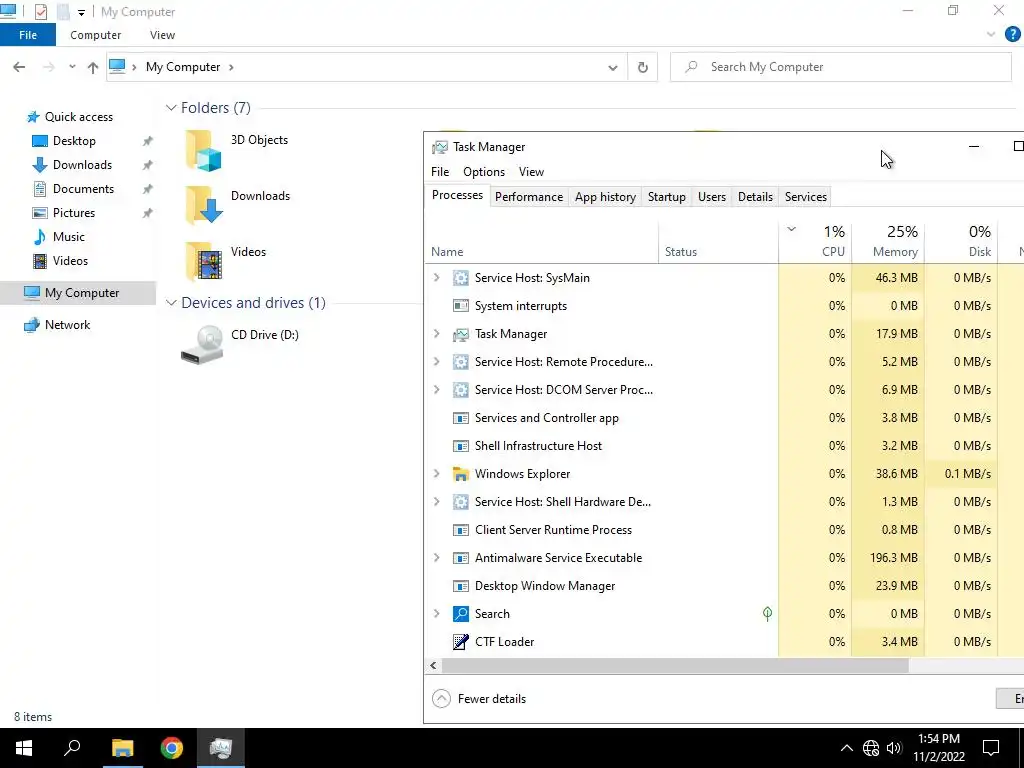Click the Task Manager taskbar icon
The width and height of the screenshot is (1024, 768).
(221, 748)
